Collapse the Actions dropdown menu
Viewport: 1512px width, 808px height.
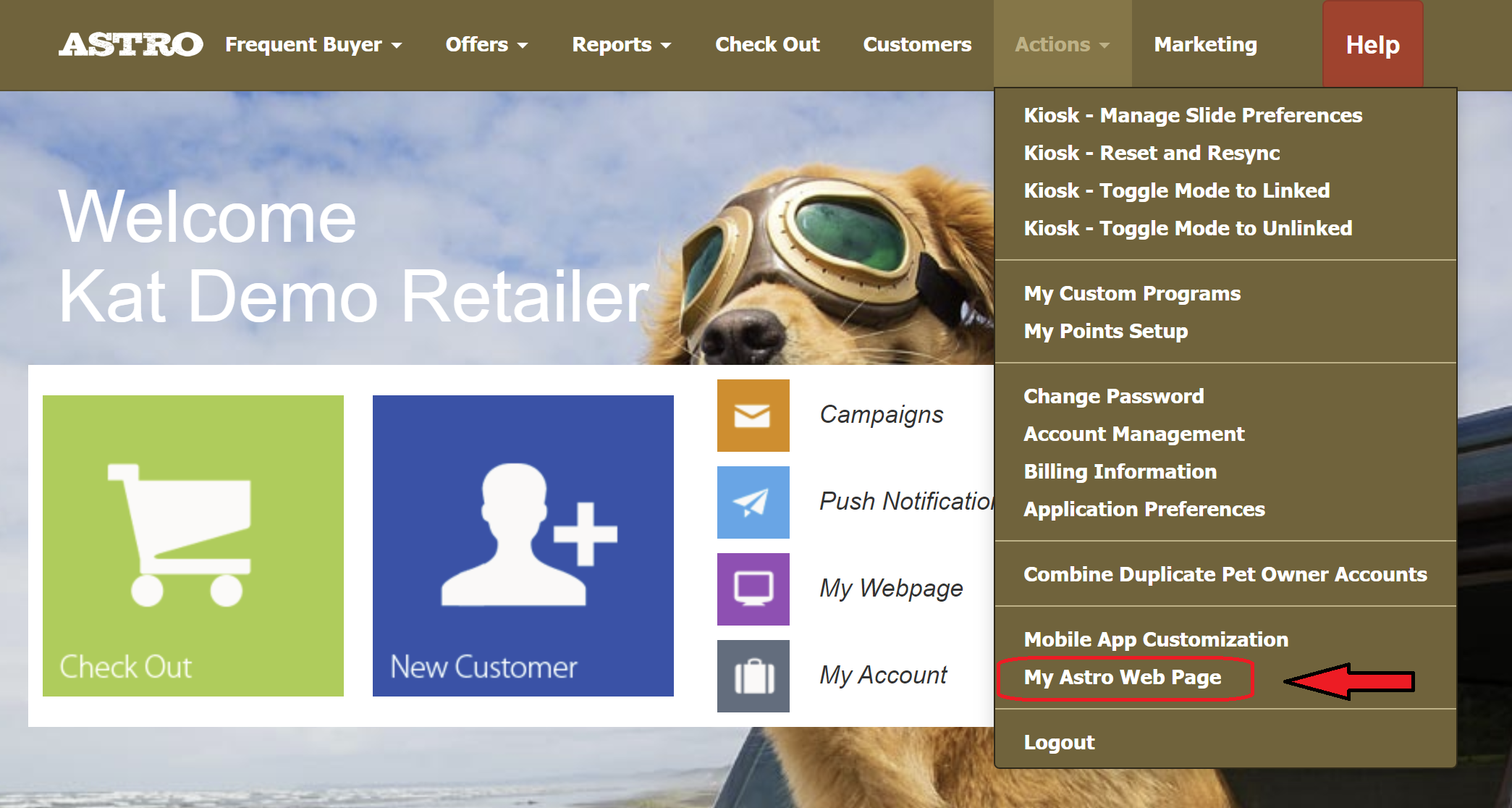click(x=1062, y=45)
